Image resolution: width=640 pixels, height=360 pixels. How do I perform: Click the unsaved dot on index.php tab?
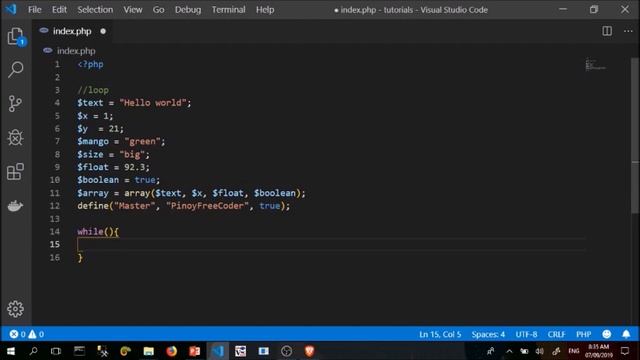click(x=103, y=31)
